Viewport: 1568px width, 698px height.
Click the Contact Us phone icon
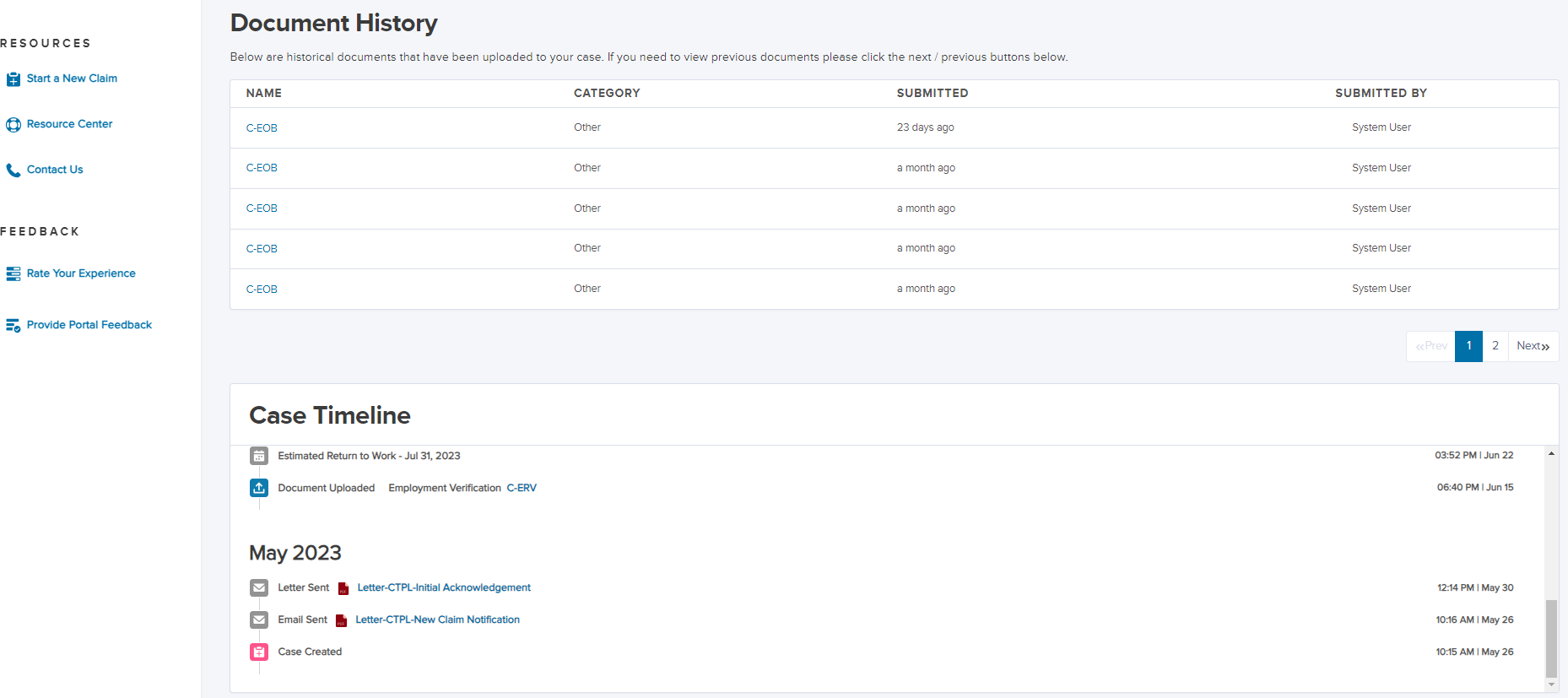[x=14, y=170]
